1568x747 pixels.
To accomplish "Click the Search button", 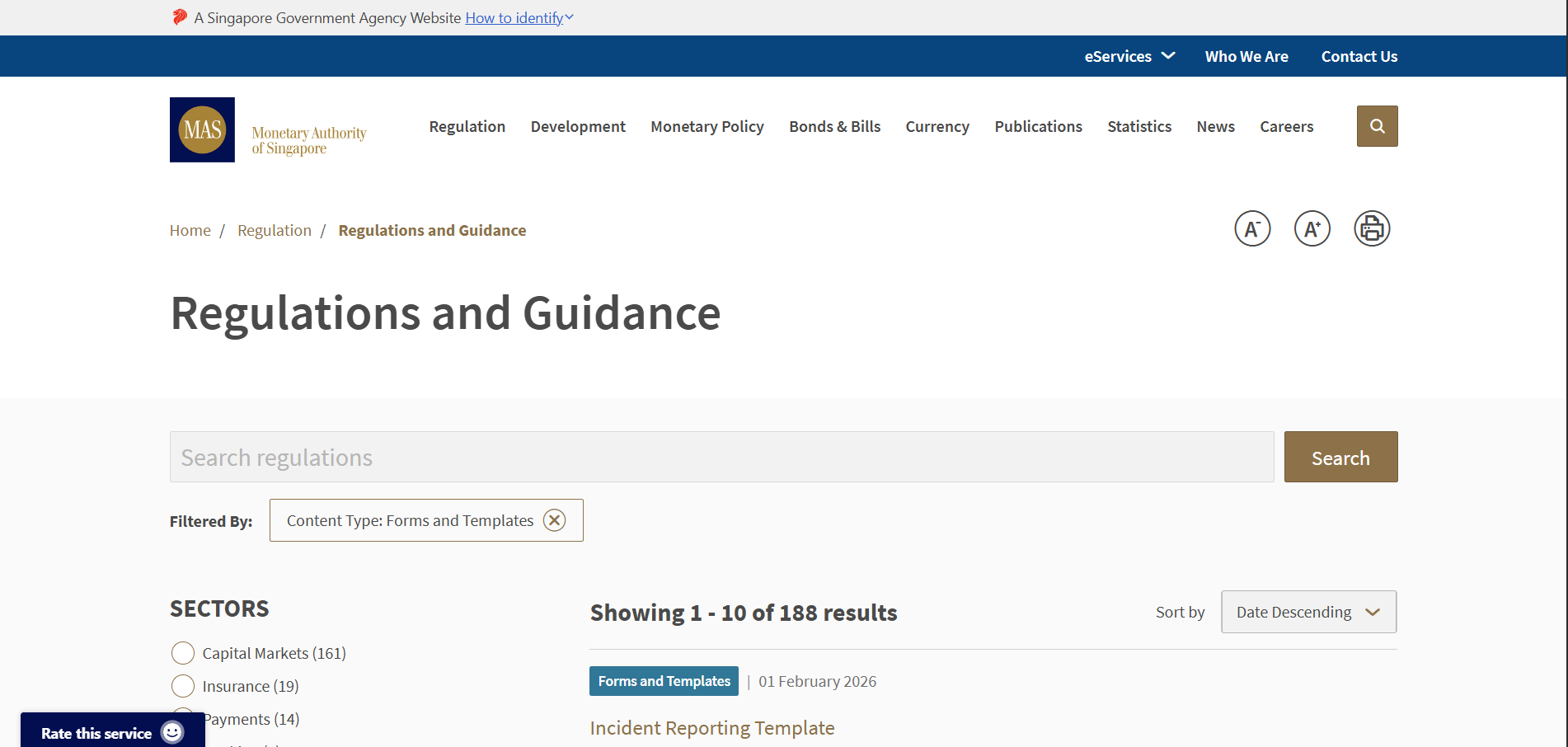I will (1340, 457).
